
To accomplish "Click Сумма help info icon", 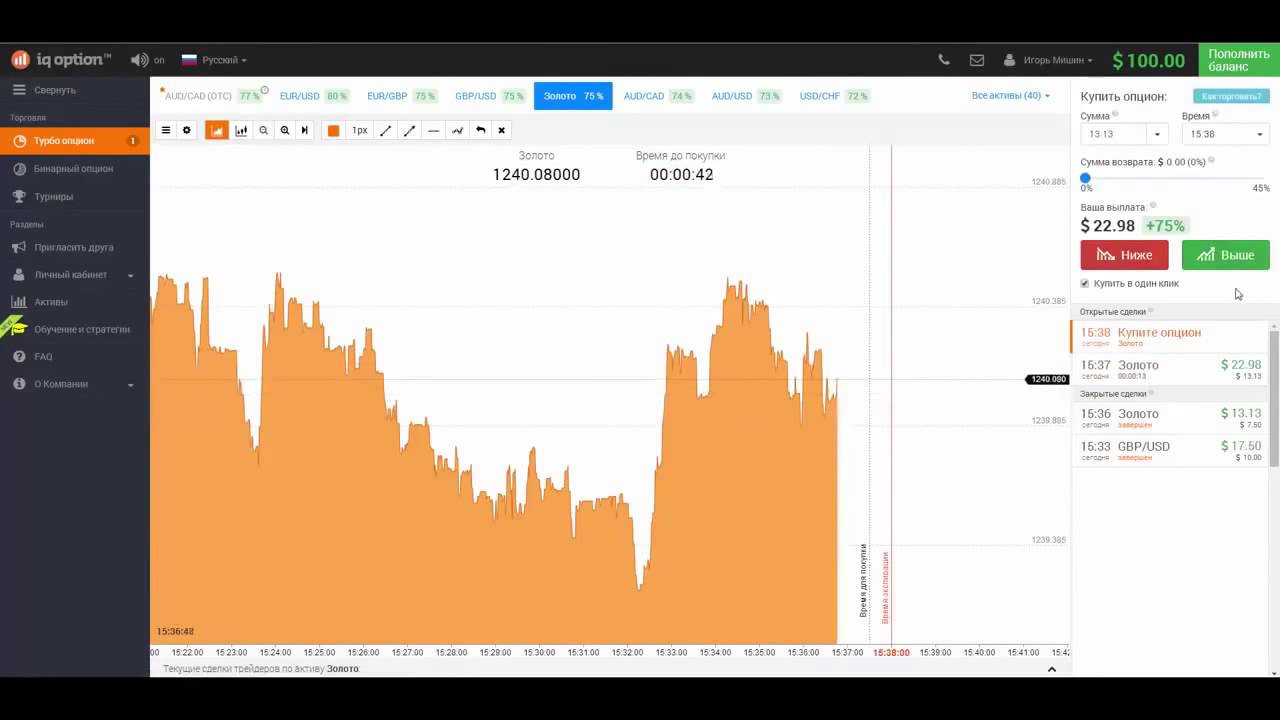I will [x=1115, y=115].
